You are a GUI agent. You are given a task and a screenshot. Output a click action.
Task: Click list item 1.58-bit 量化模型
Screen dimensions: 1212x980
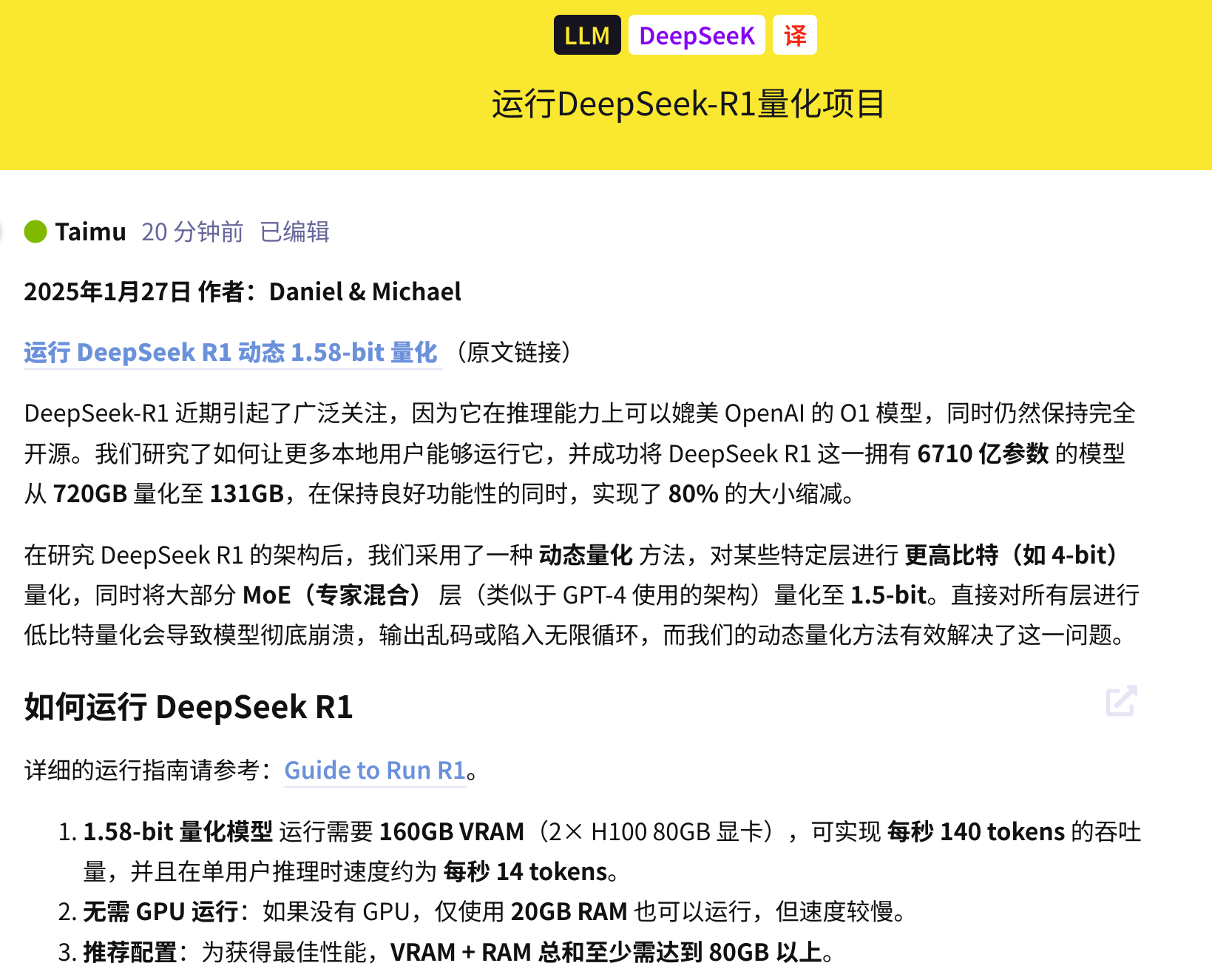tap(178, 831)
